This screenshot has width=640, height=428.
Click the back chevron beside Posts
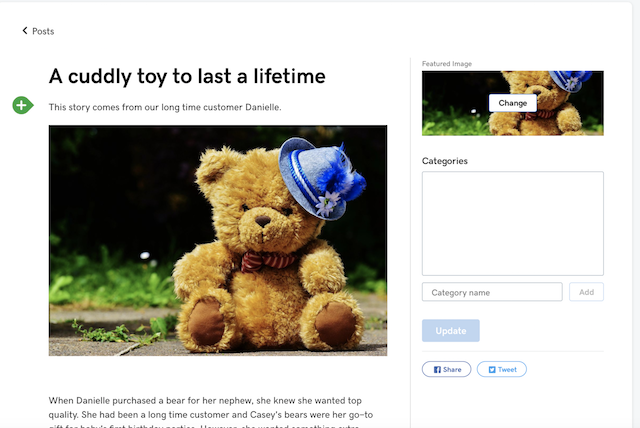[x=25, y=31]
